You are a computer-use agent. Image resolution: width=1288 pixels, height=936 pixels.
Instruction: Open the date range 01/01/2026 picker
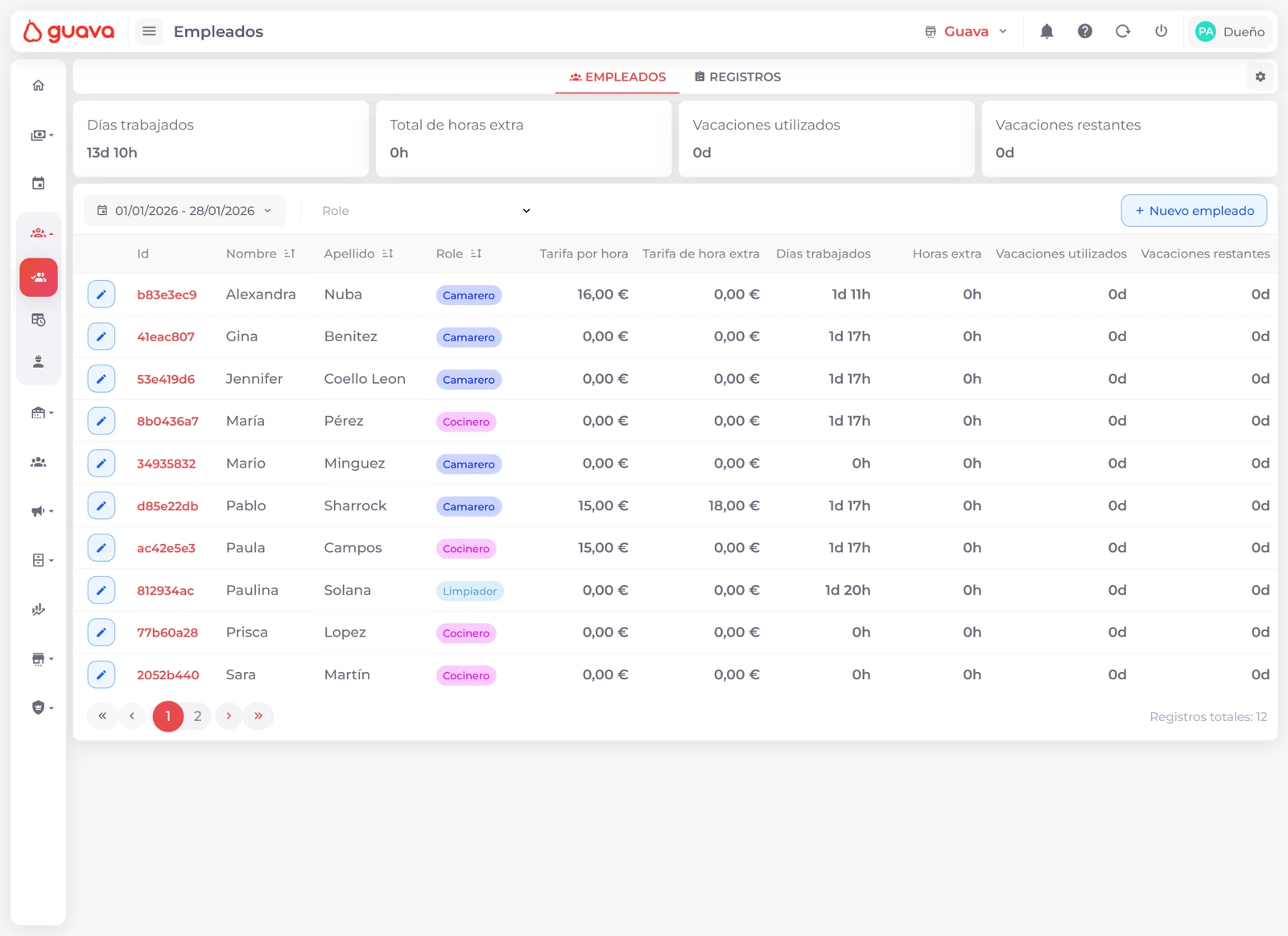tap(184, 211)
